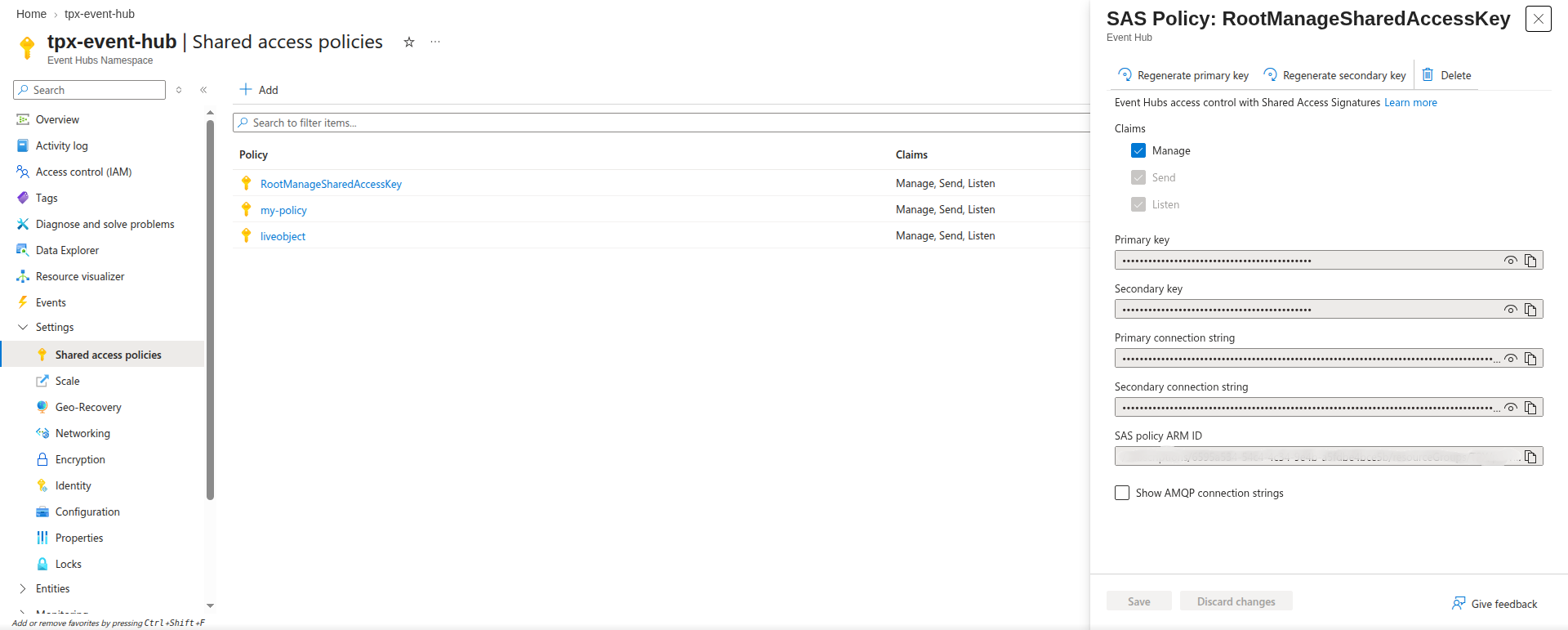Click expand/collapse arrows beside sidebar search

point(179,90)
